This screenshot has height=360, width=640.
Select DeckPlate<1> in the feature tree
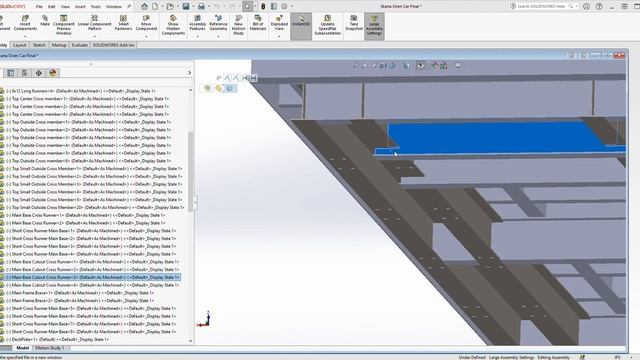(57, 339)
